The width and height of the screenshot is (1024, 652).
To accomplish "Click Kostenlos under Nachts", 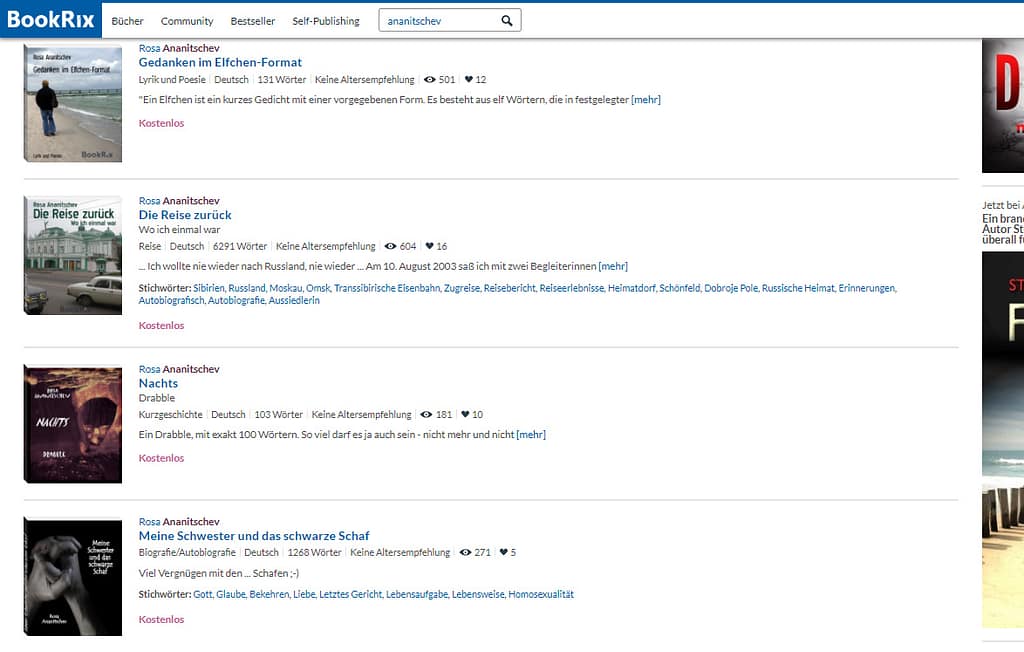I will tap(161, 459).
